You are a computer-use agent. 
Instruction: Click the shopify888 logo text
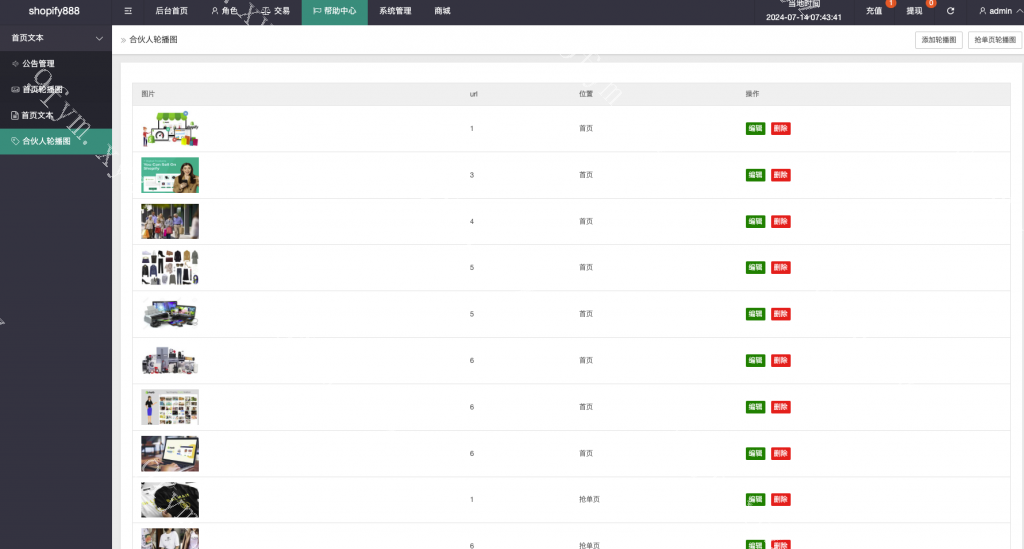(54, 11)
